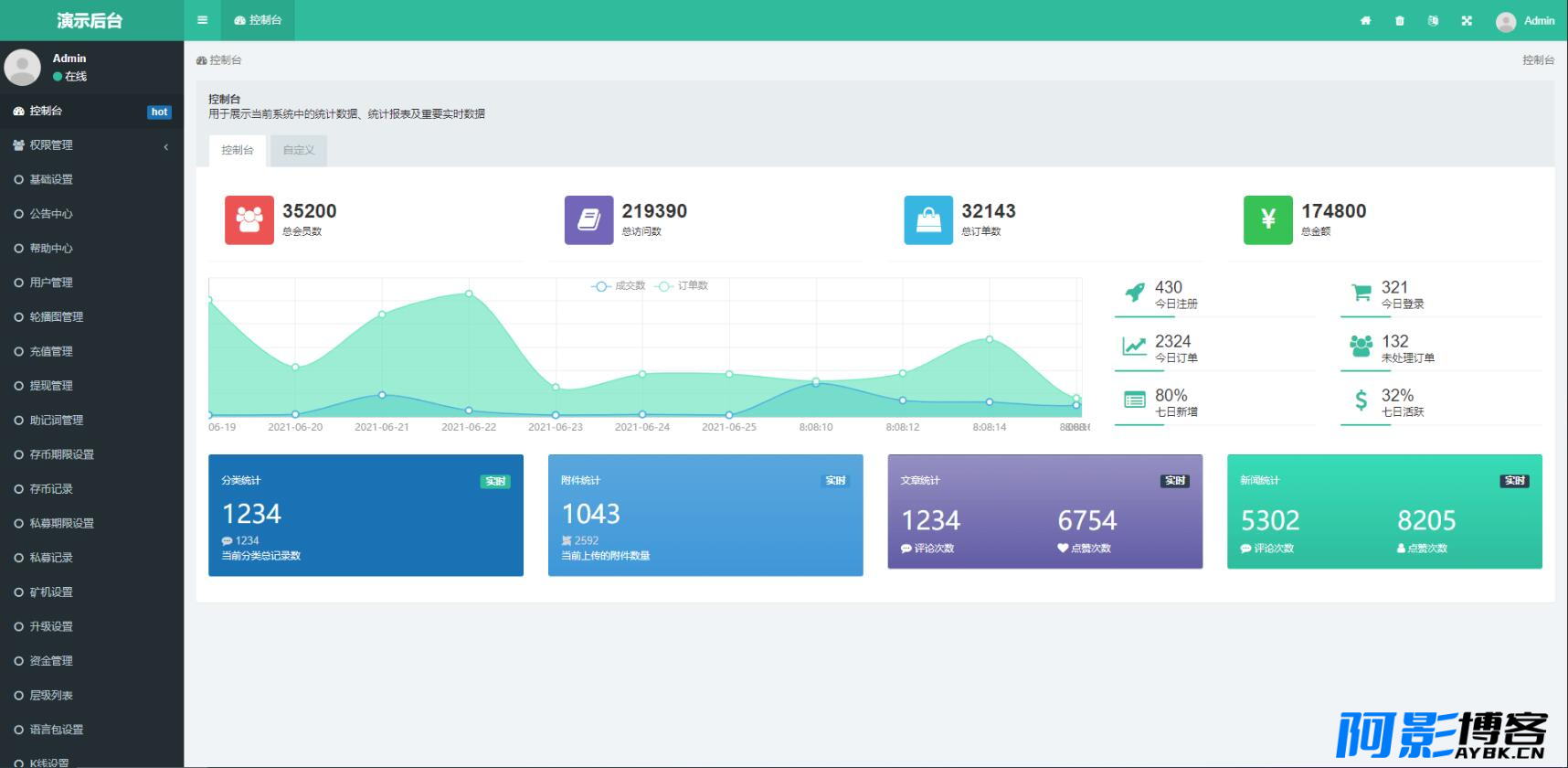Click the rocket icon beside 今日注册
The height and width of the screenshot is (768, 1568).
pyautogui.click(x=1134, y=293)
